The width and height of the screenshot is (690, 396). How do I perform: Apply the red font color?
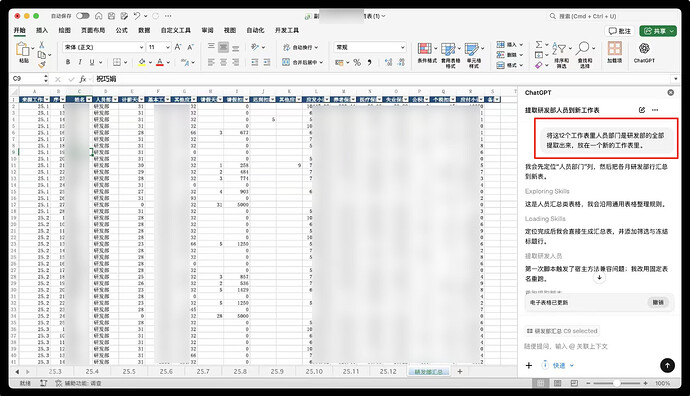click(x=160, y=62)
